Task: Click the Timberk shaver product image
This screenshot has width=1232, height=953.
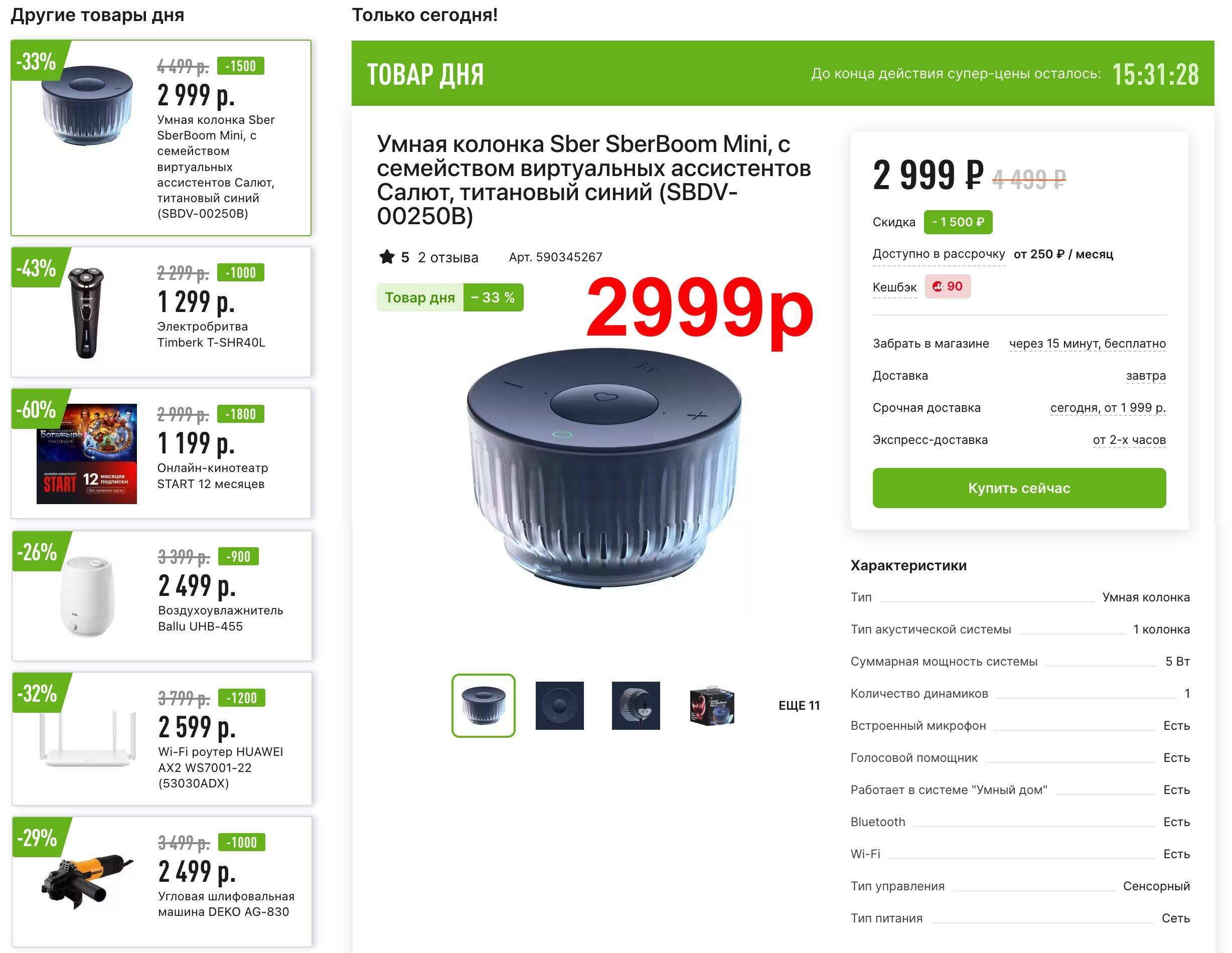Action: (x=86, y=312)
